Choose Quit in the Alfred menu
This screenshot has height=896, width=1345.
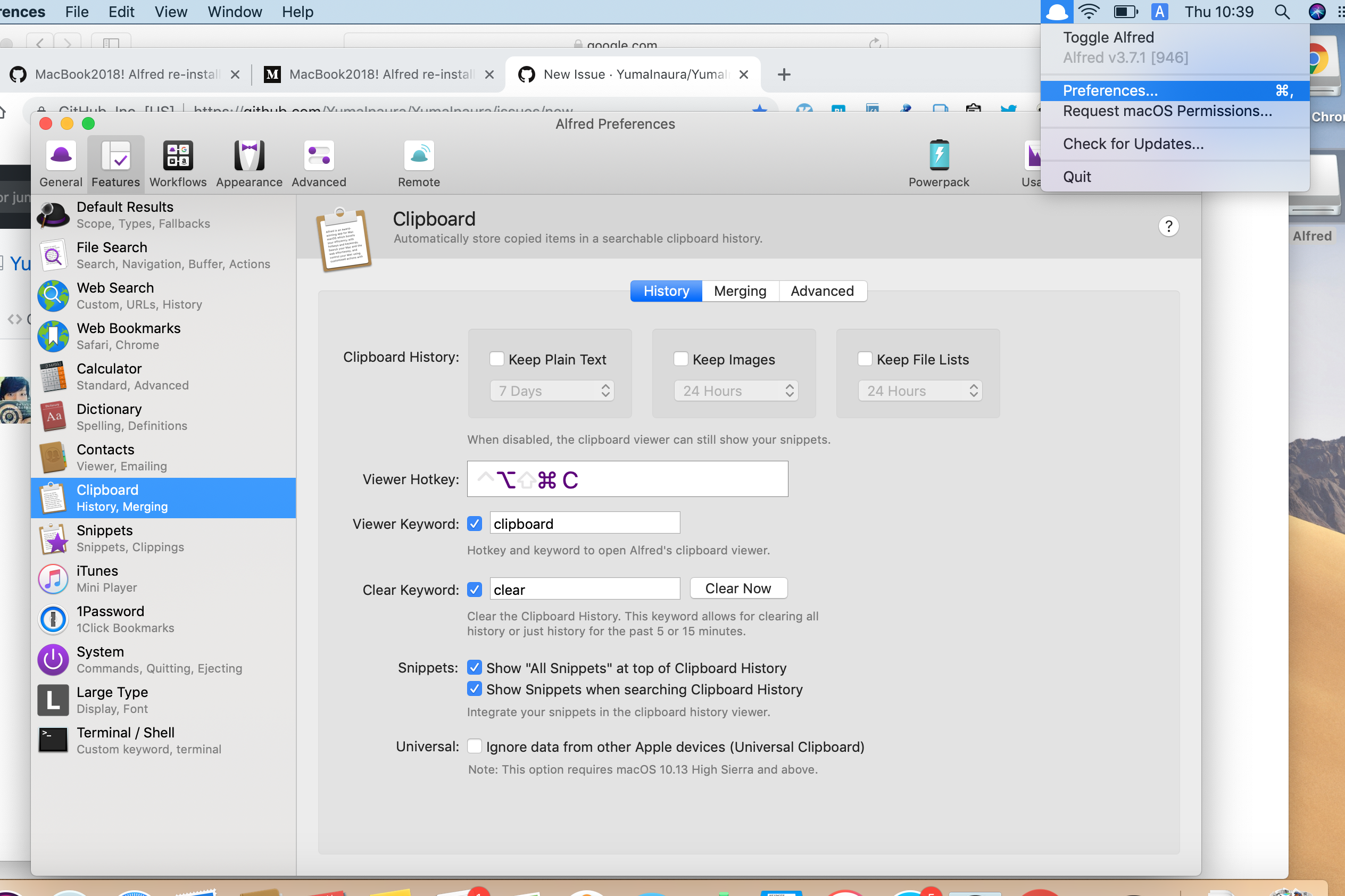coord(1175,177)
